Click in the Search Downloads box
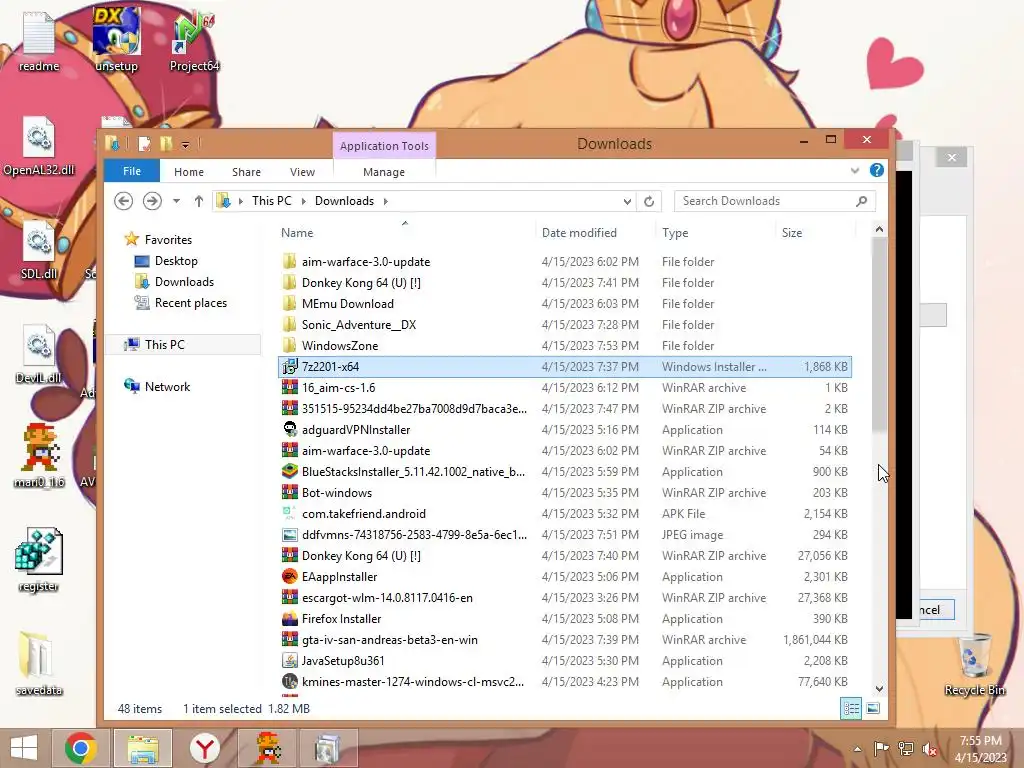1024x768 pixels. (x=775, y=201)
